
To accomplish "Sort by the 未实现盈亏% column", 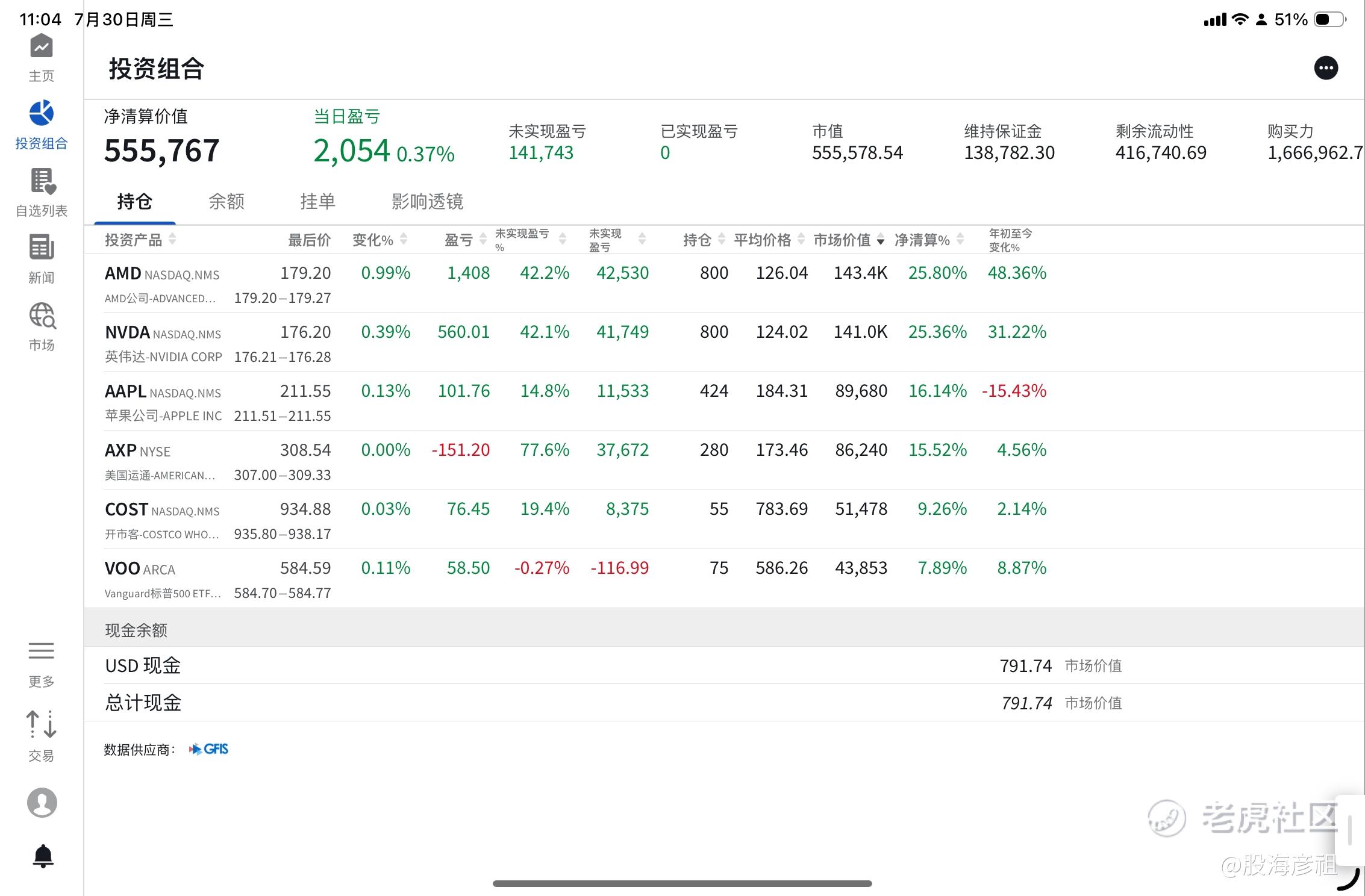I will (530, 240).
